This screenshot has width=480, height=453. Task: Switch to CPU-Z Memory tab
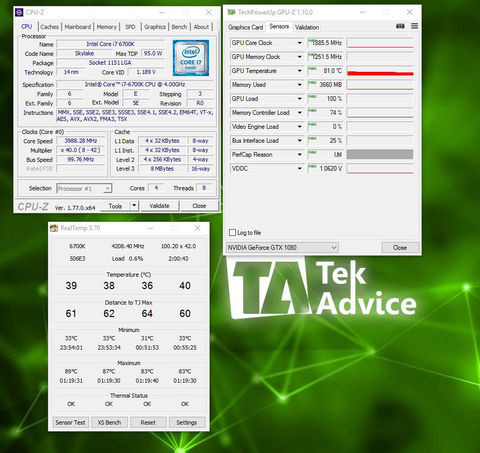[107, 27]
